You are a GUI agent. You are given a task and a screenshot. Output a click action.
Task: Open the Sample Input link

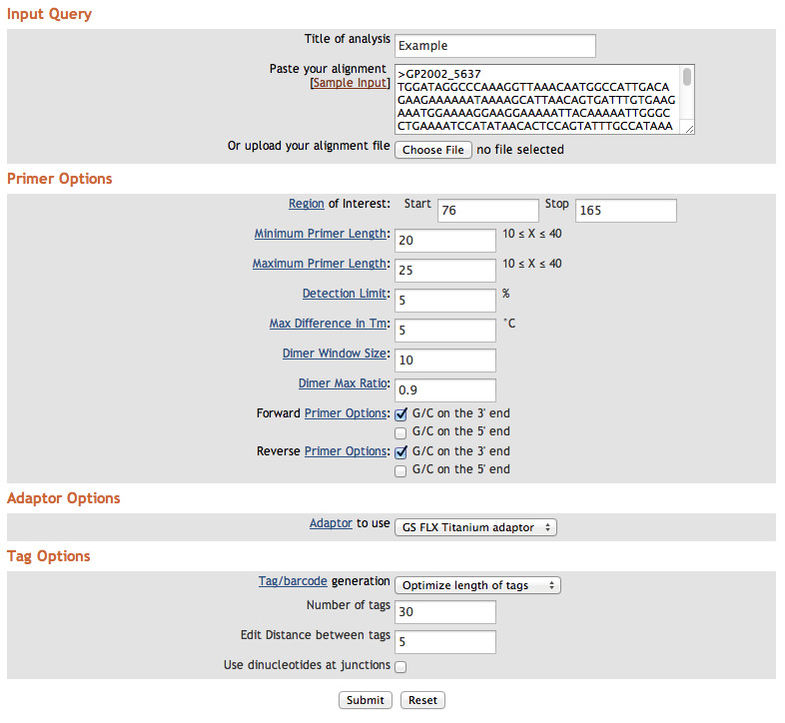coord(350,83)
